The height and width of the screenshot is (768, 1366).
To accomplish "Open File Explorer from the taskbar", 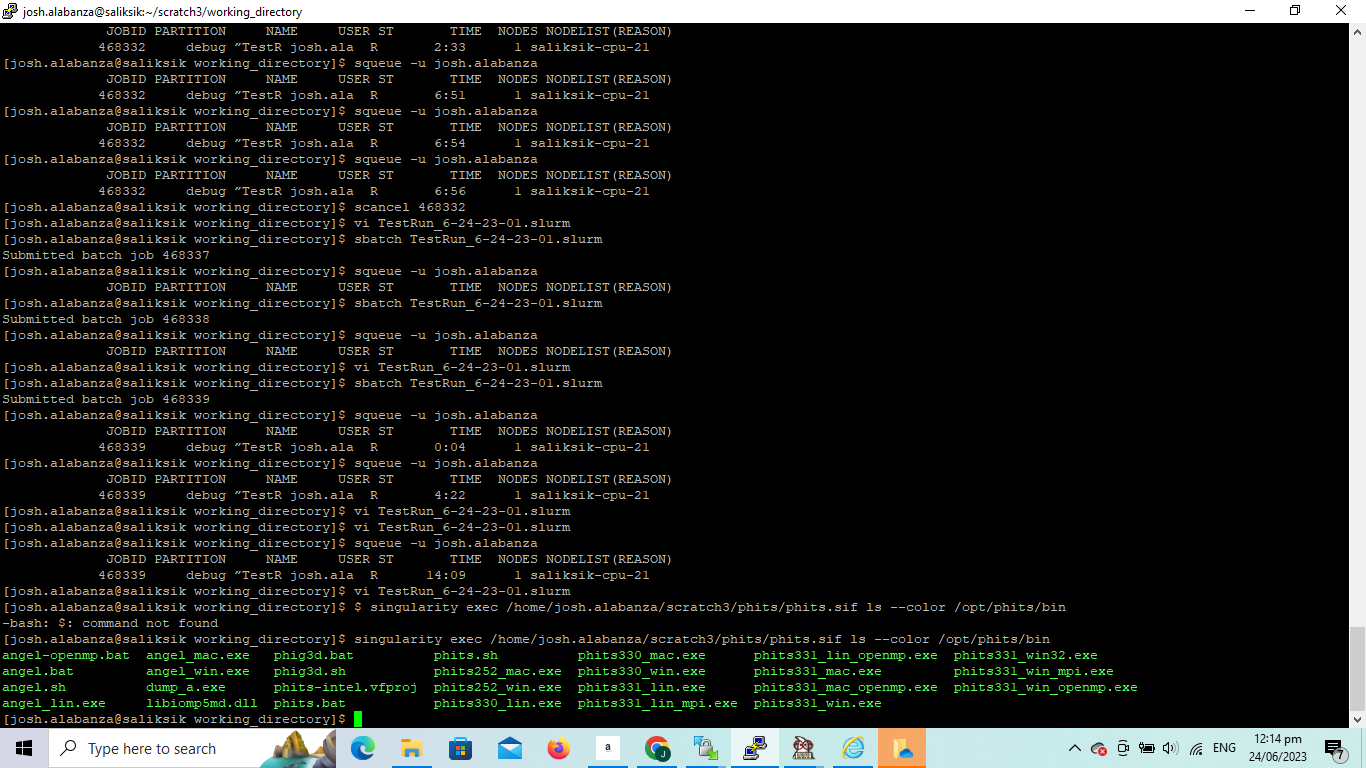I will click(411, 748).
